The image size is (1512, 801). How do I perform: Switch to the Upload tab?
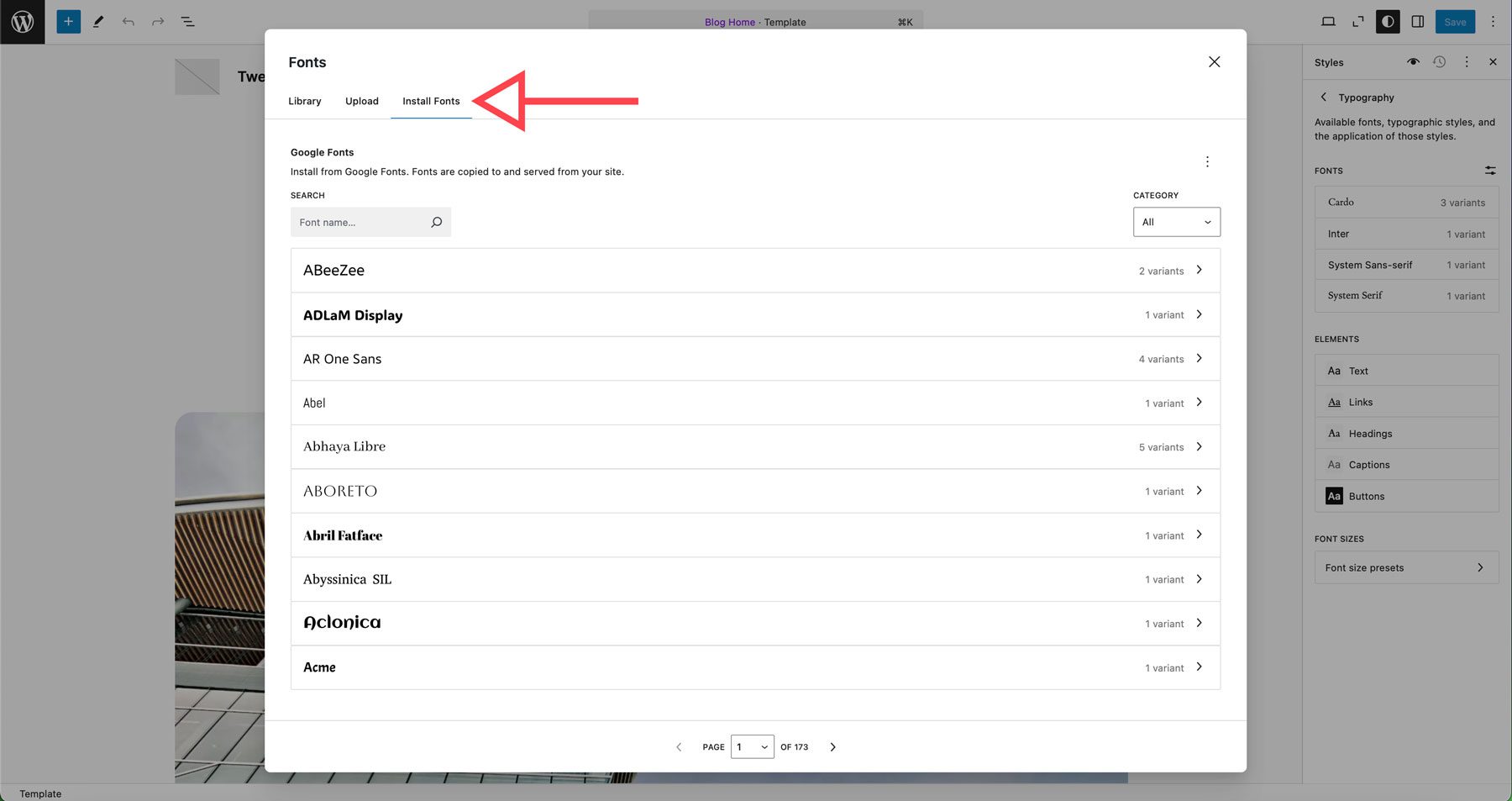pos(361,101)
